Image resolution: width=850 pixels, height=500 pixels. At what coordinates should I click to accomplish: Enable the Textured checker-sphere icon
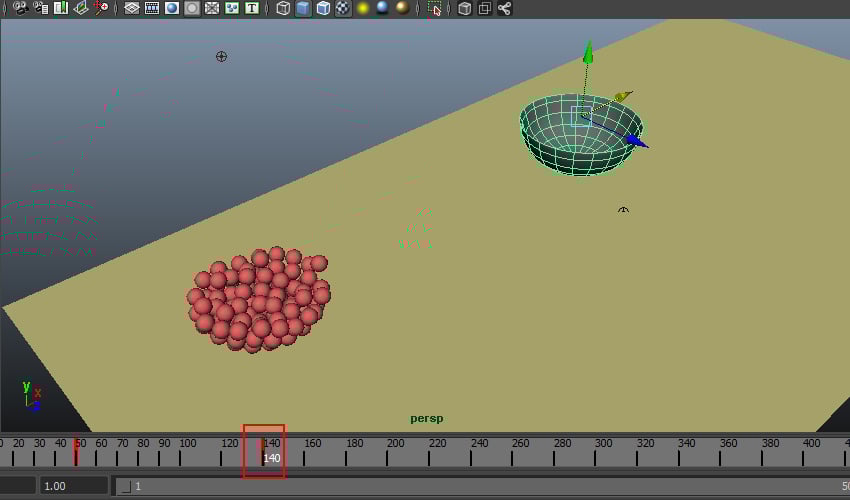click(x=343, y=8)
